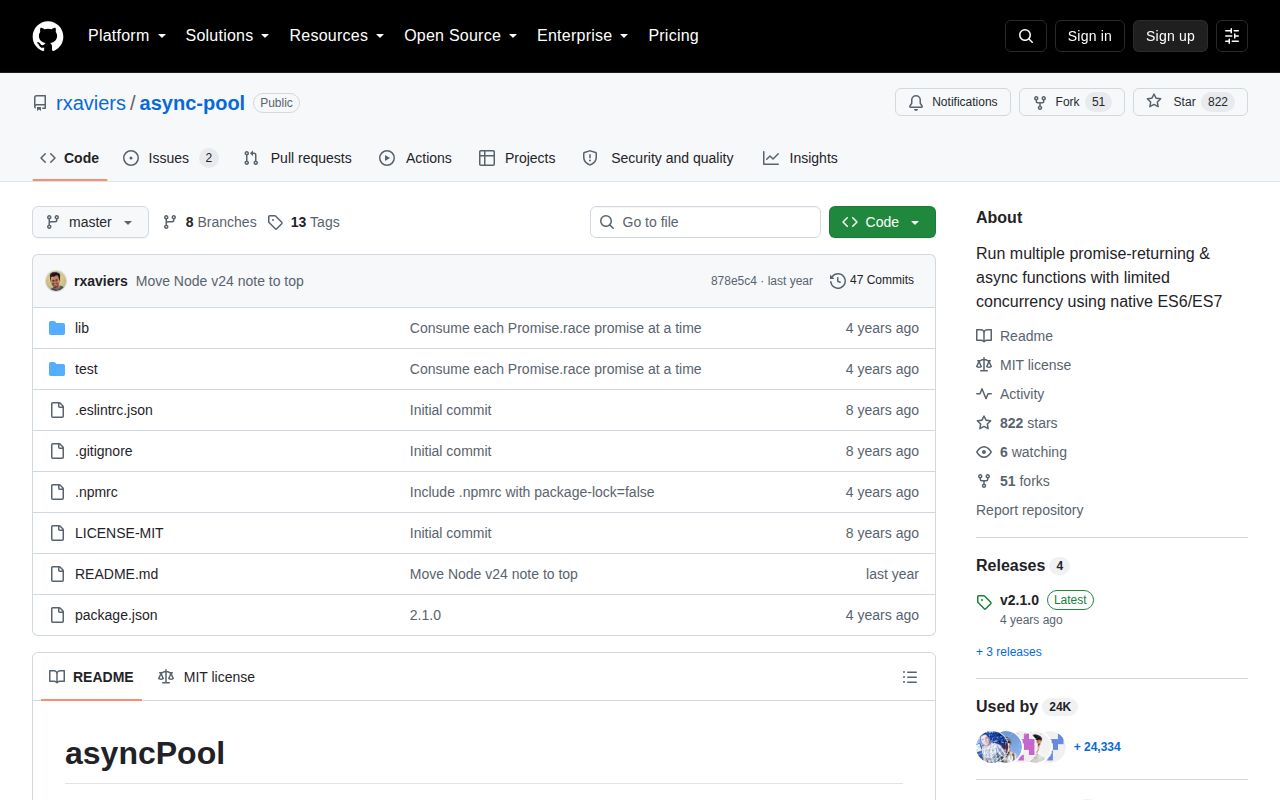Click the Sign in button
Viewport: 1280px width, 800px height.
[x=1089, y=36]
